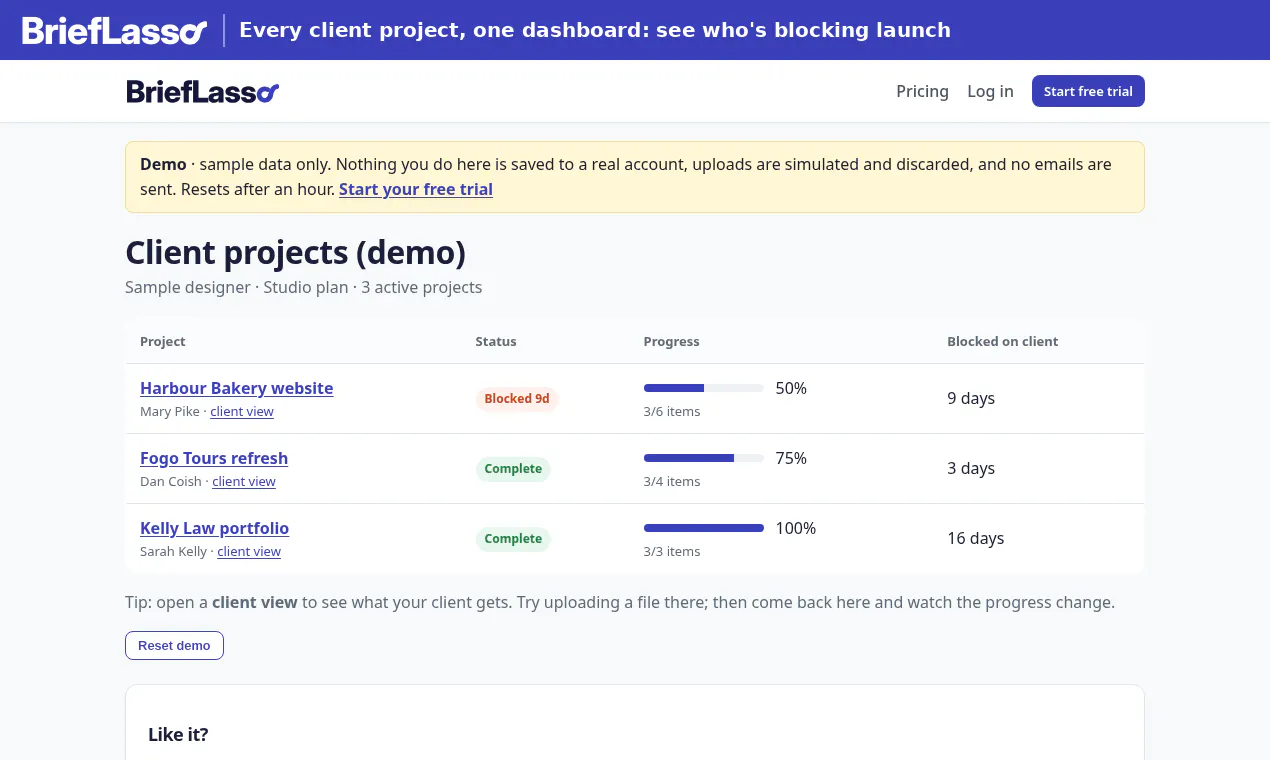Click the 3/4 items count
This screenshot has height=760, width=1270.
672,482
